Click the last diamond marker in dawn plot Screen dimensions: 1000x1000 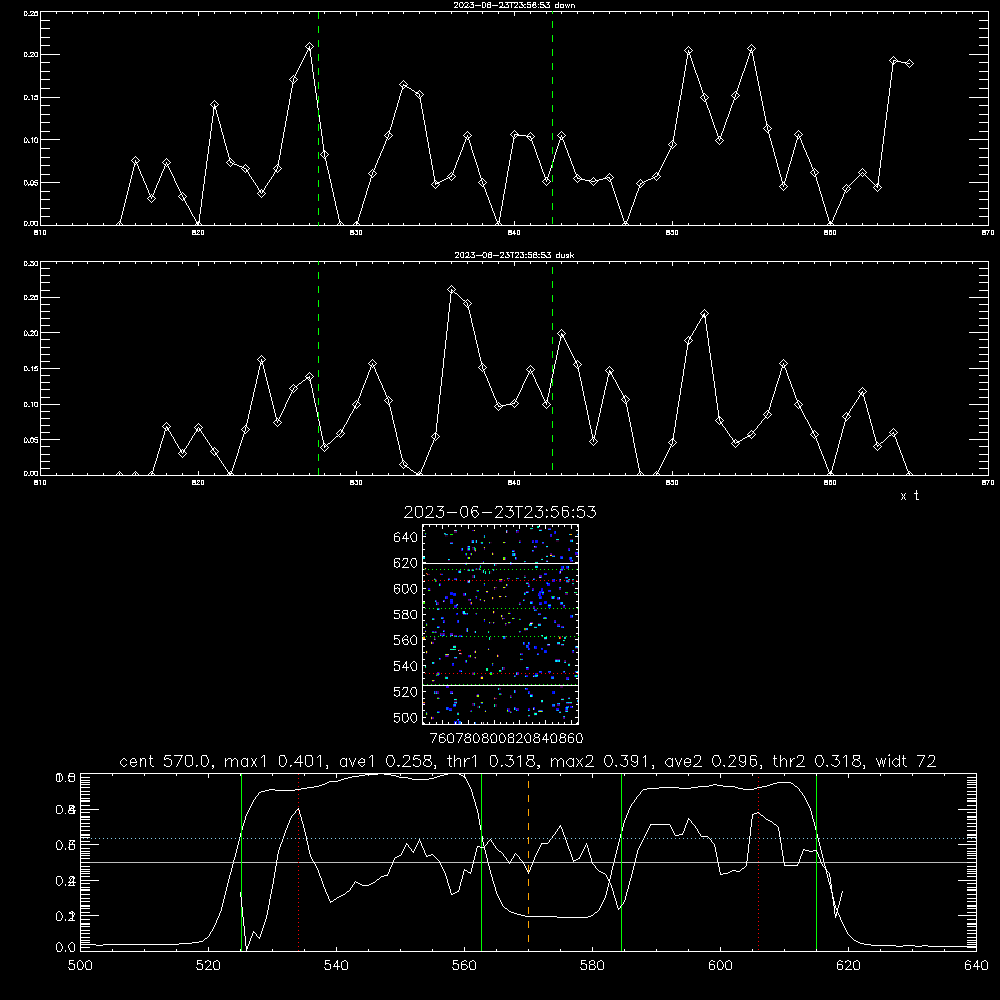[x=909, y=63]
